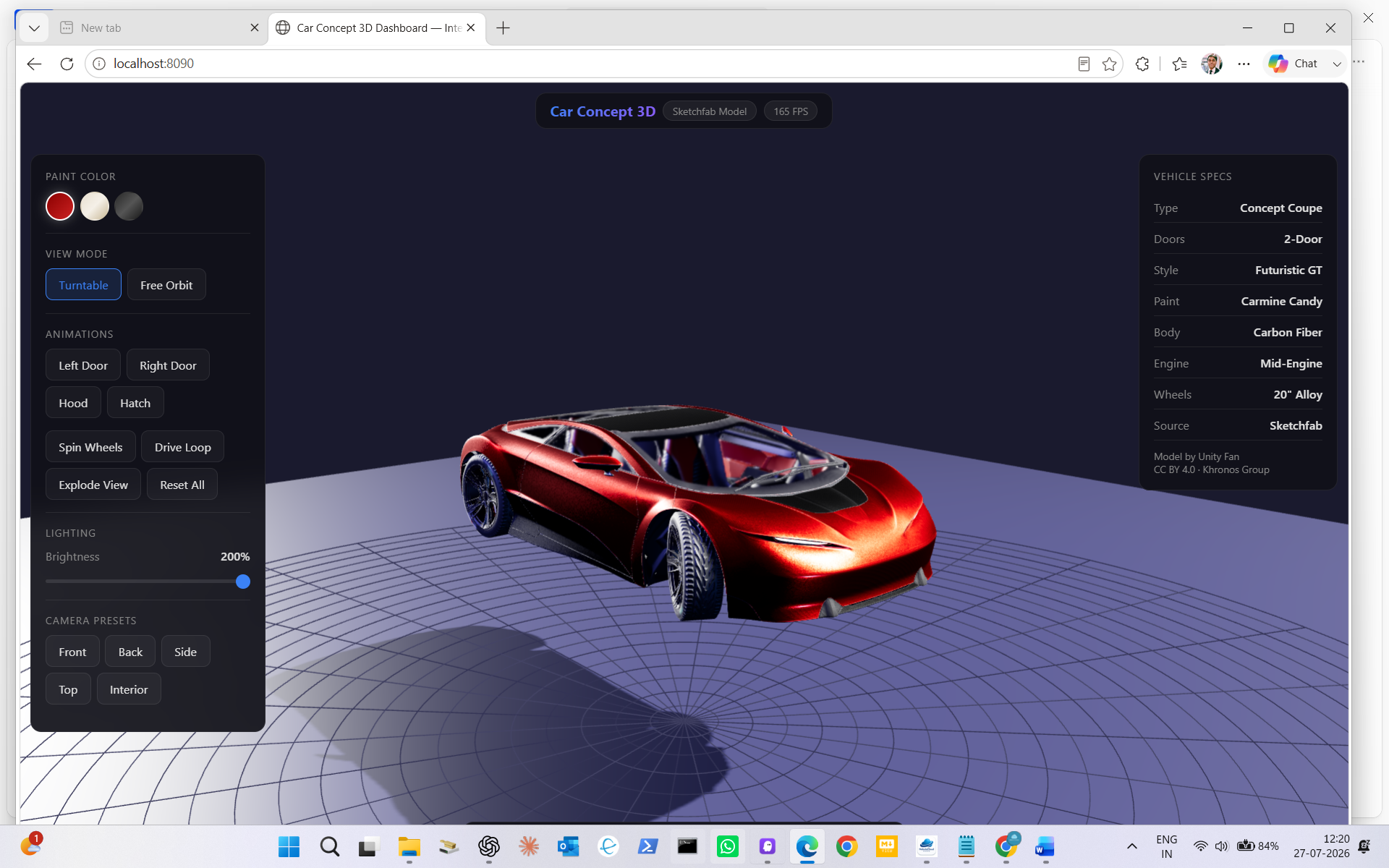Open the Windows Start menu
The height and width of the screenshot is (868, 1389).
pos(289,846)
